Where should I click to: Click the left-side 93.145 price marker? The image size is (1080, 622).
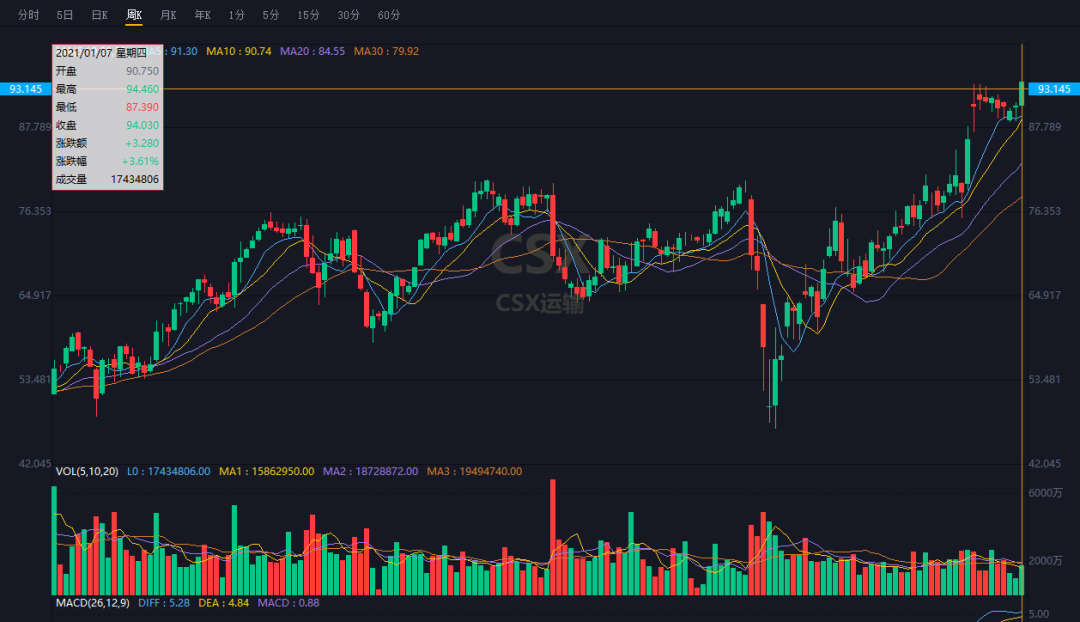point(24,89)
